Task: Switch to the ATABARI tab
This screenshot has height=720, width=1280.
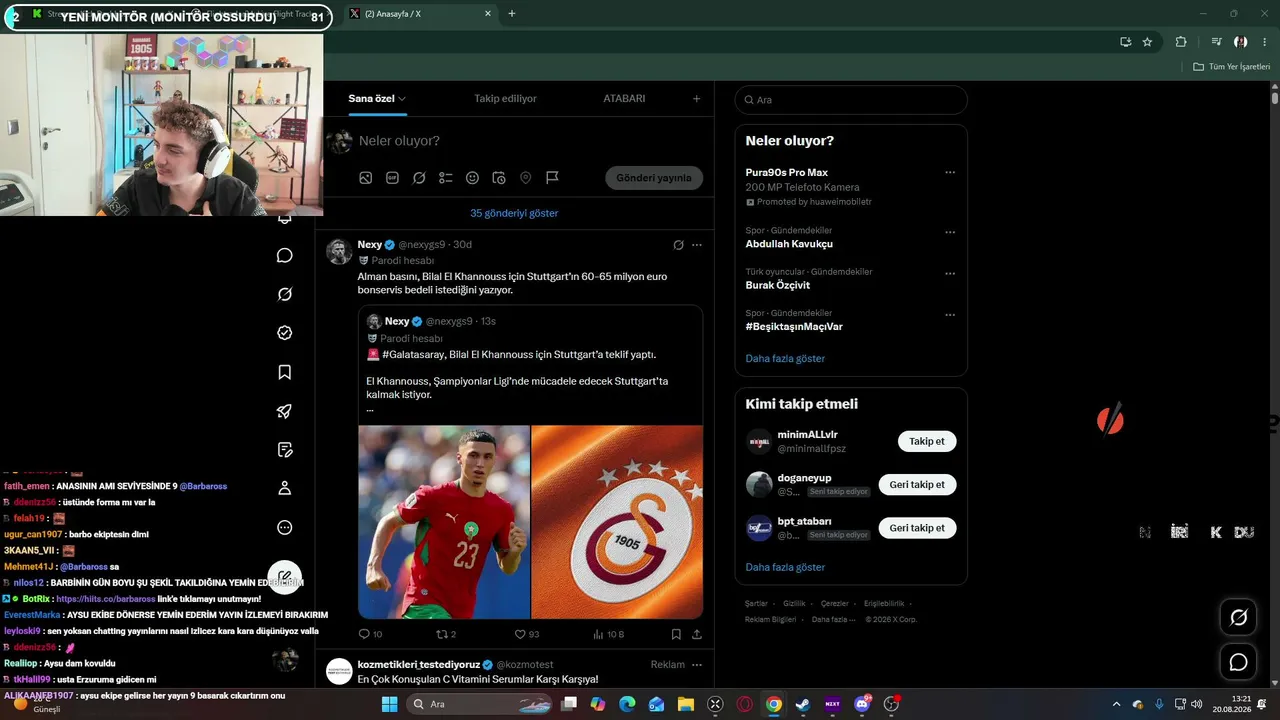Action: click(624, 99)
